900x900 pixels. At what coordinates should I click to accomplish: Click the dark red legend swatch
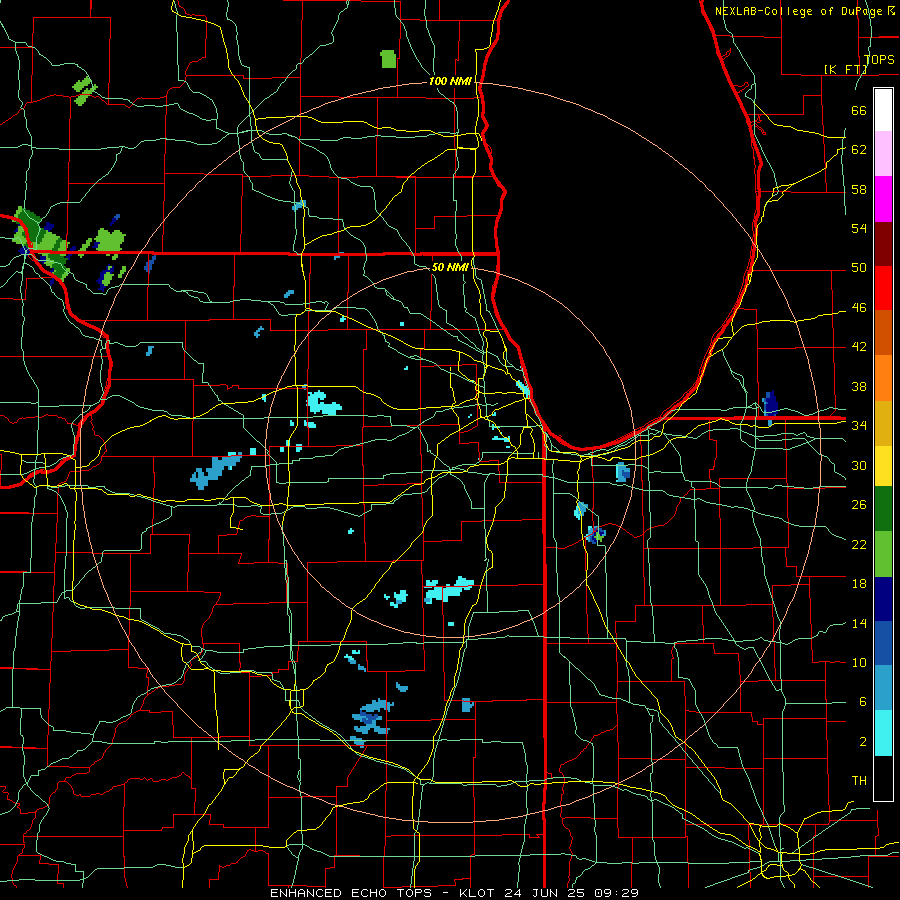coord(883,243)
